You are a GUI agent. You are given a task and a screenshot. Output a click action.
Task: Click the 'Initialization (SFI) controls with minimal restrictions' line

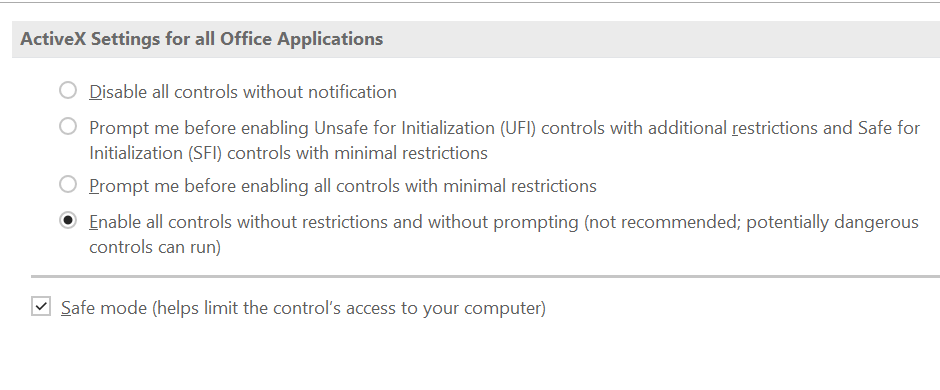click(x=288, y=153)
